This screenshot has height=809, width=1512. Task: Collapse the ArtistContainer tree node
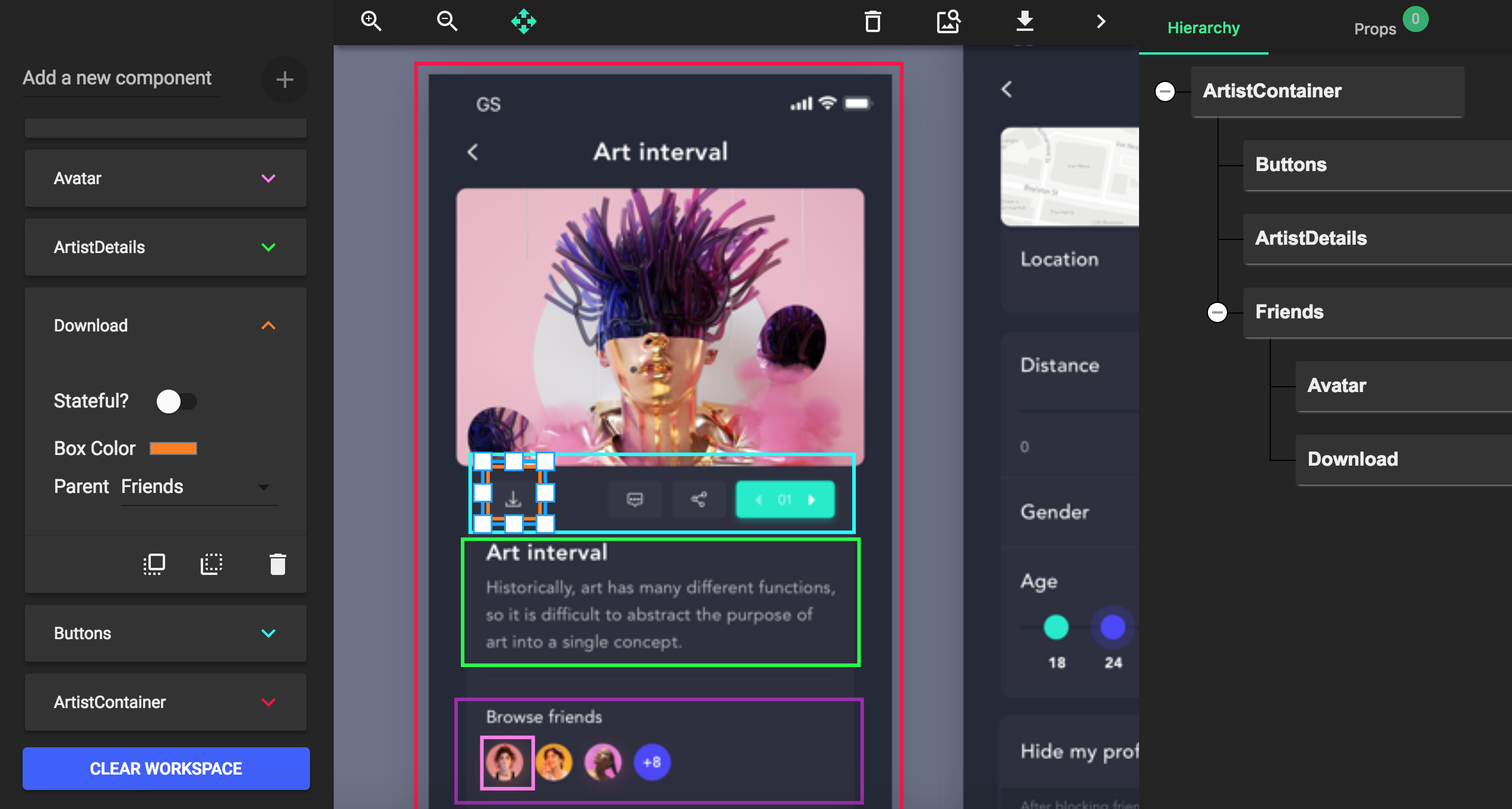(x=1165, y=91)
